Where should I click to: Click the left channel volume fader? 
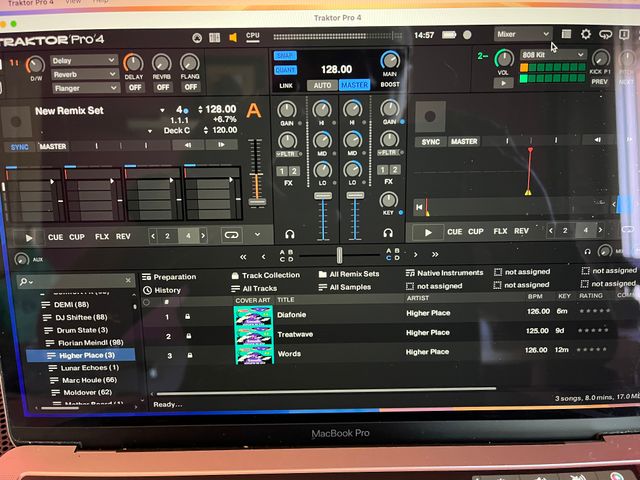323,196
